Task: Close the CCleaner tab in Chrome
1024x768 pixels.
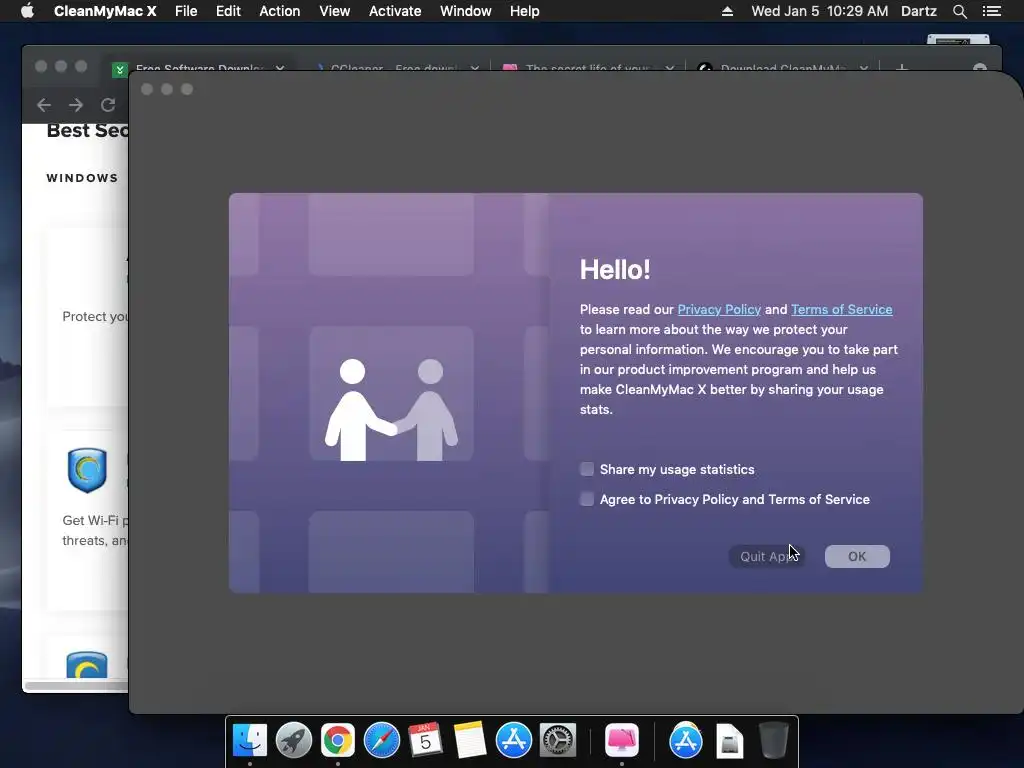Action: click(x=475, y=68)
